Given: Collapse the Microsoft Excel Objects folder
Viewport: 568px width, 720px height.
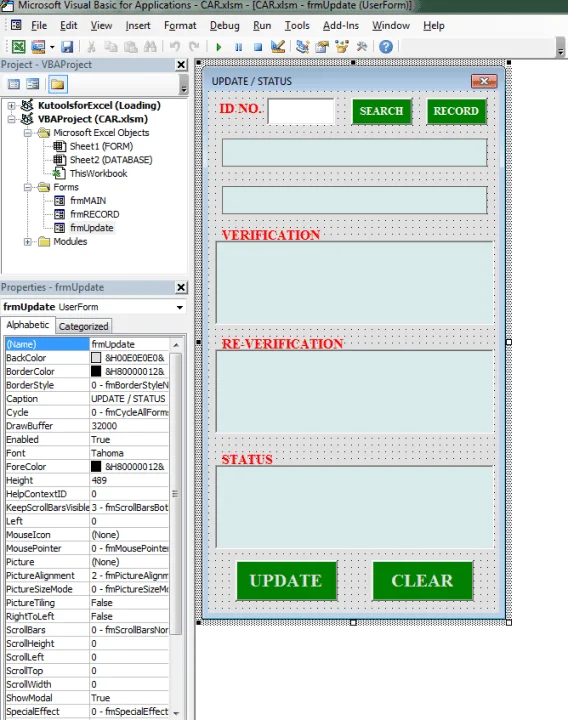Looking at the screenshot, I should [28, 133].
